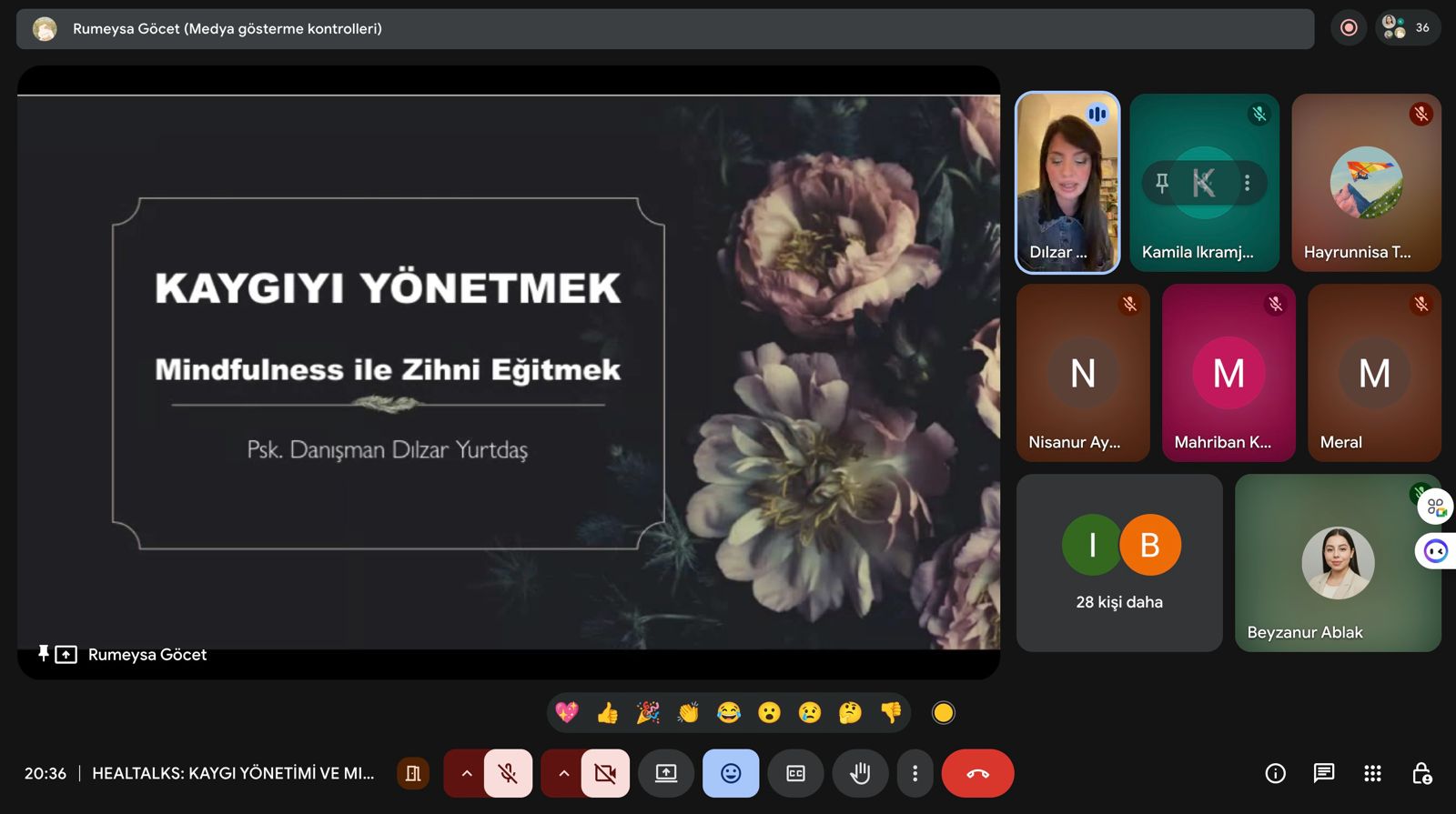Send the thumbs up reaction
1456x814 pixels.
[x=607, y=713]
